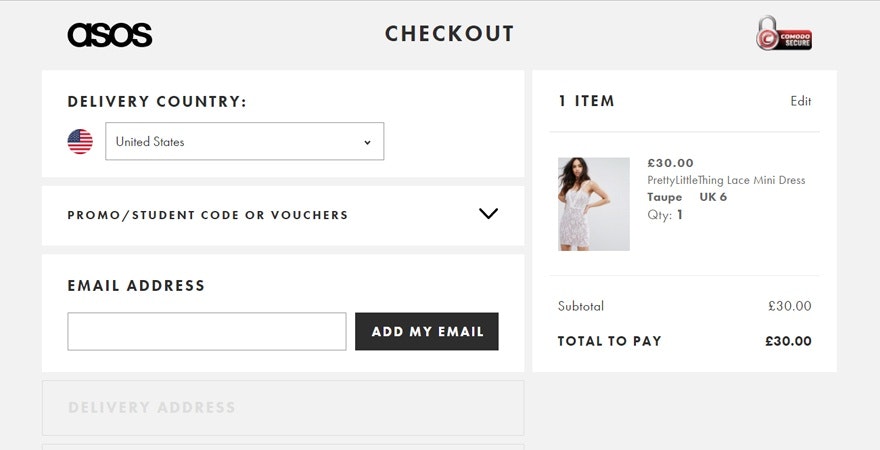Click the country selector's small arrow
The width and height of the screenshot is (880, 450).
tap(367, 142)
